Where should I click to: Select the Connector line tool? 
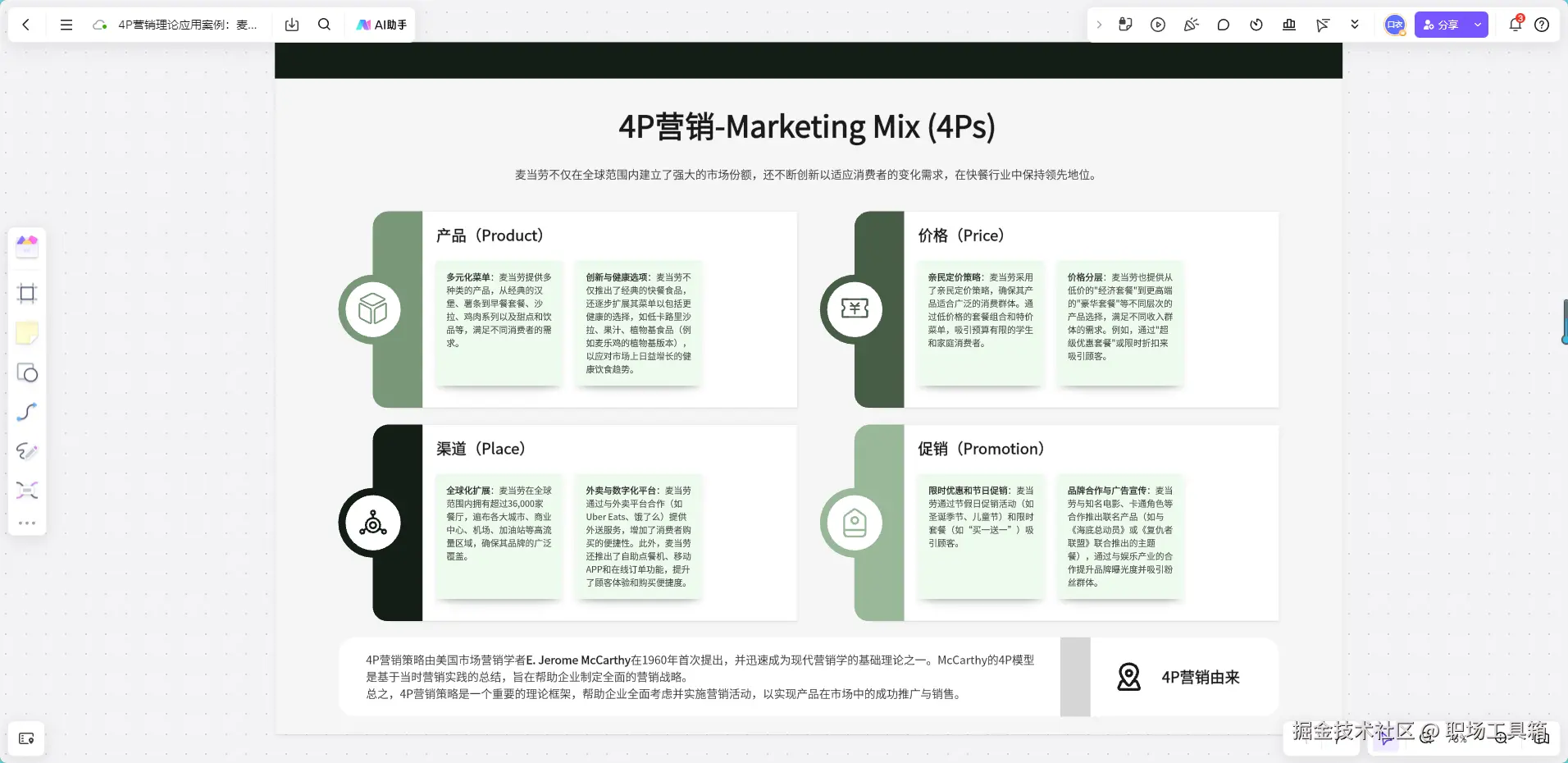pyautogui.click(x=27, y=412)
